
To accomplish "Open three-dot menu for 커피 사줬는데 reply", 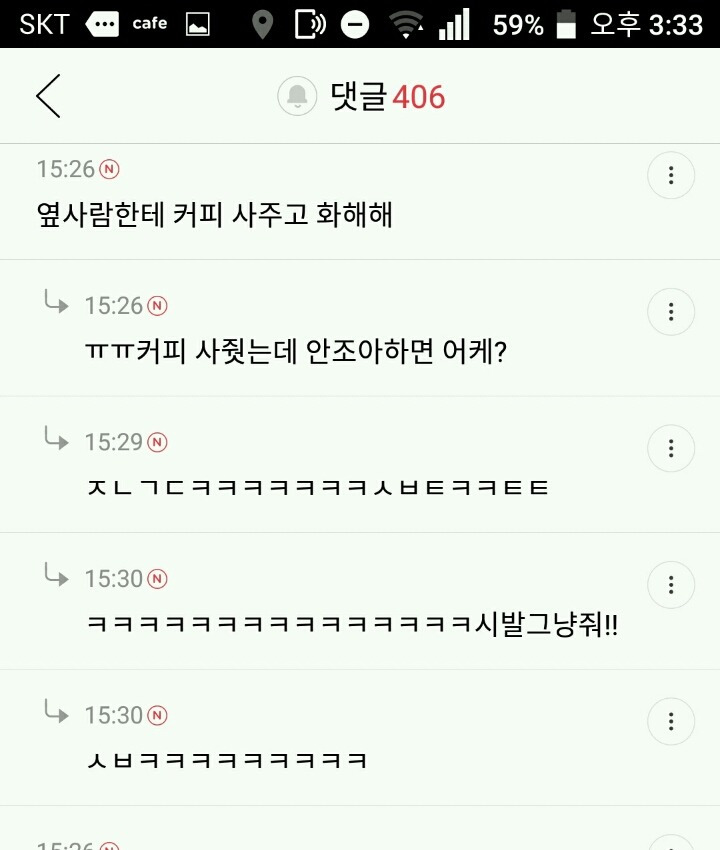I will tap(671, 312).
